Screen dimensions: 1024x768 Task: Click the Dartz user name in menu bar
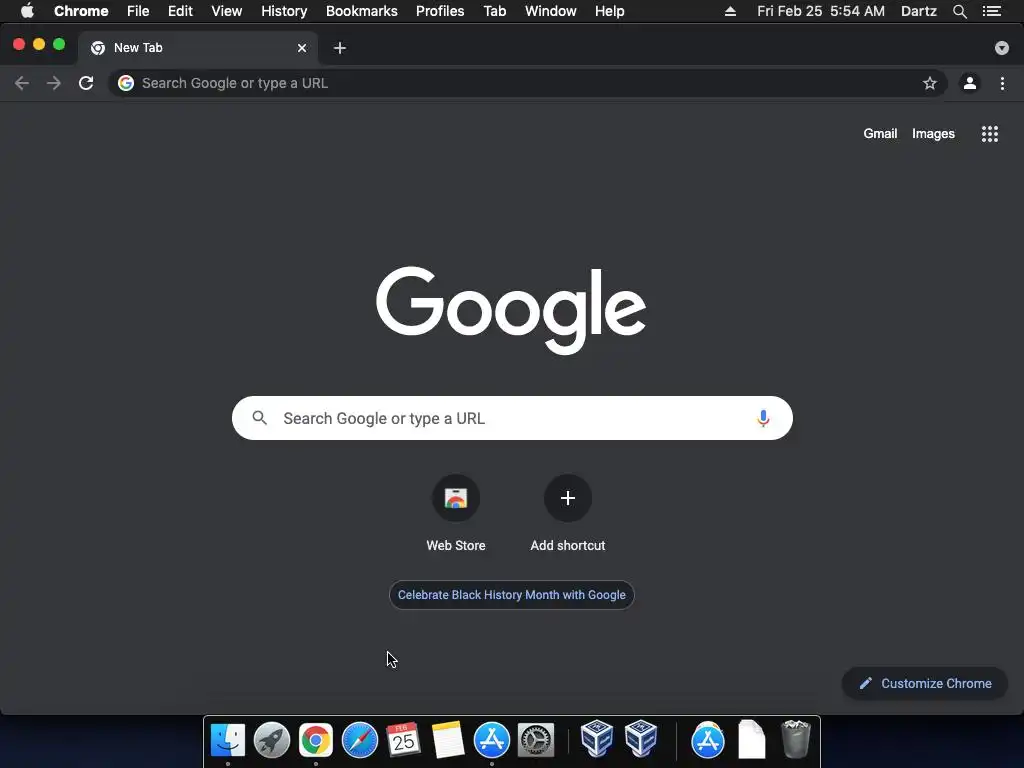pos(918,11)
